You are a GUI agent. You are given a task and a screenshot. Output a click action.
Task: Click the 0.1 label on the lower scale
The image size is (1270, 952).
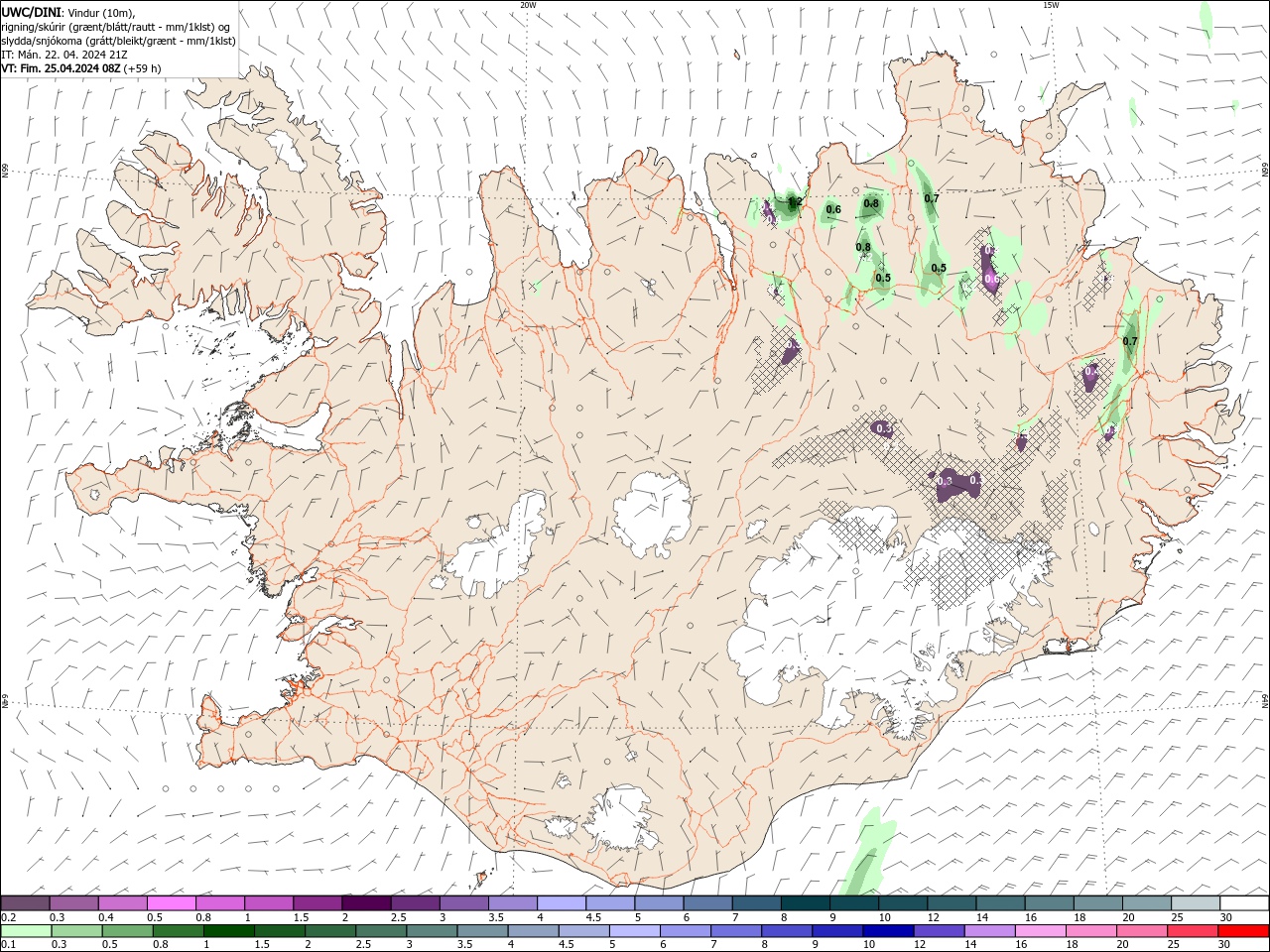click(8, 945)
